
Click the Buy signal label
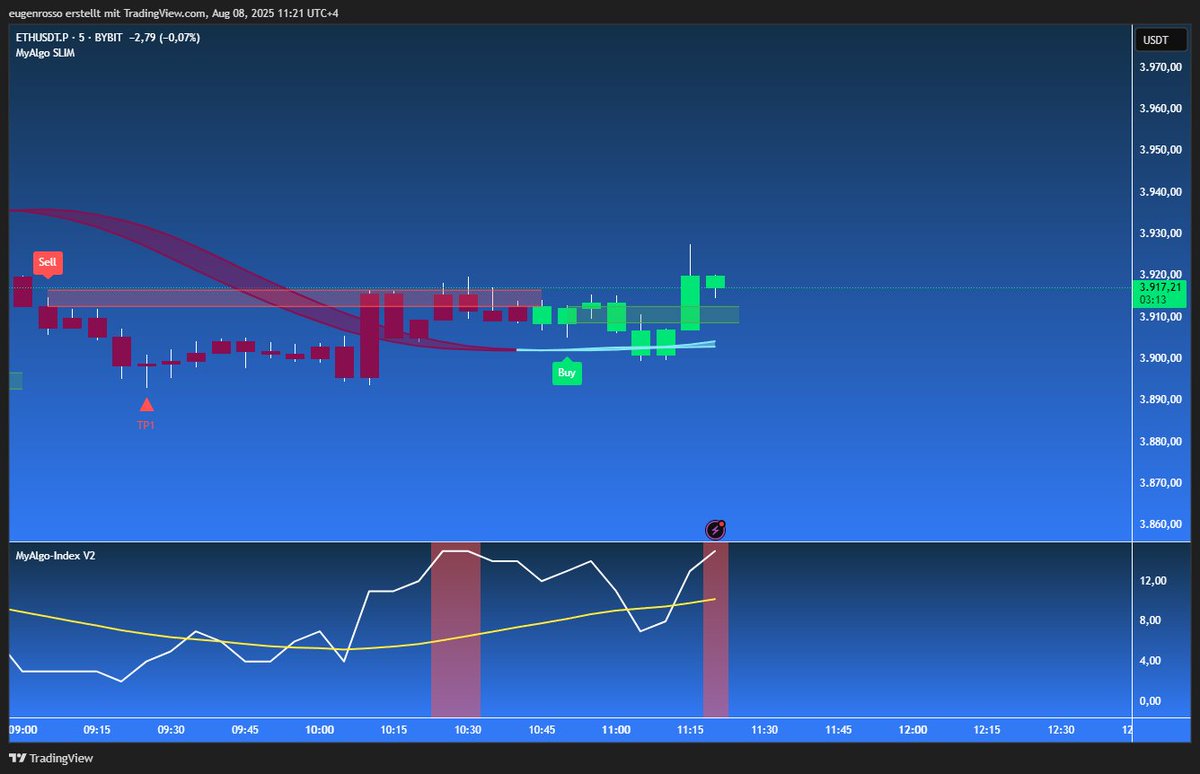tap(567, 373)
